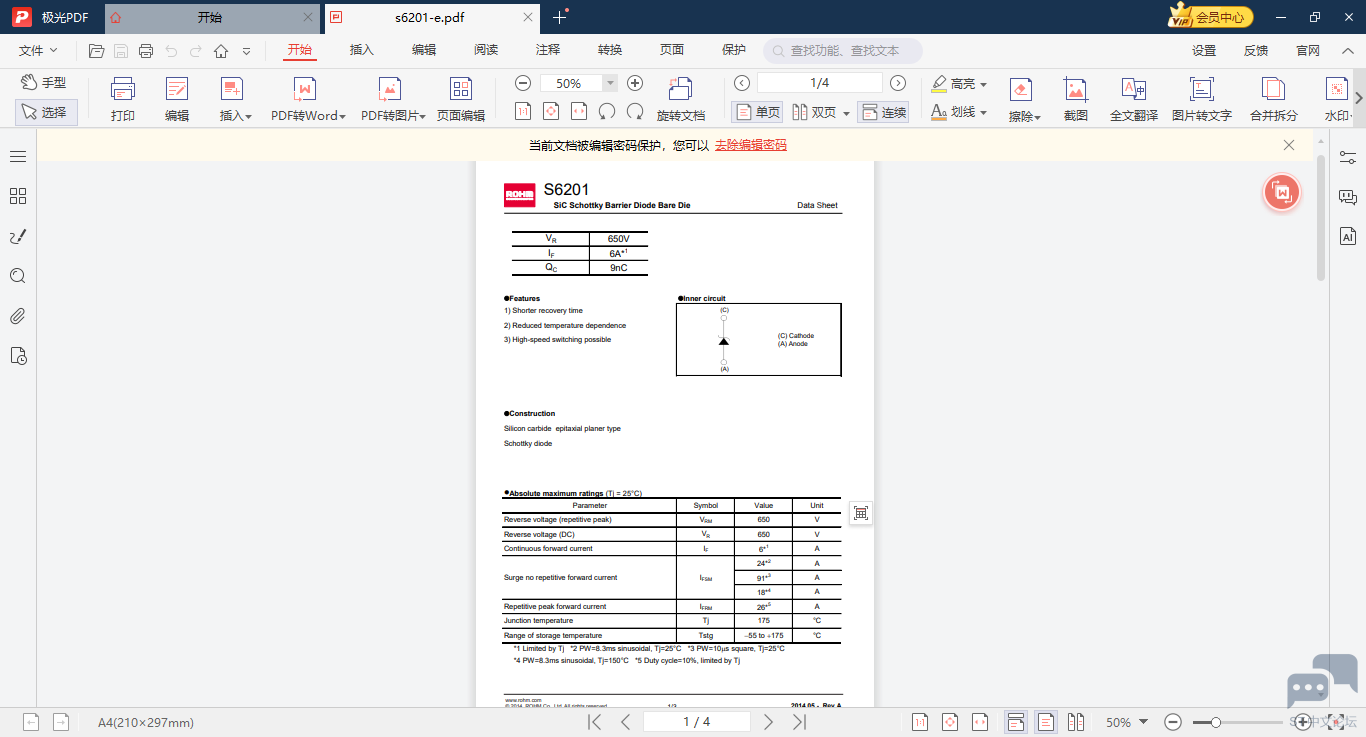Screen dimensions: 1366x737
Task: Click the zoom in plus icon in ribbon
Action: tap(634, 83)
